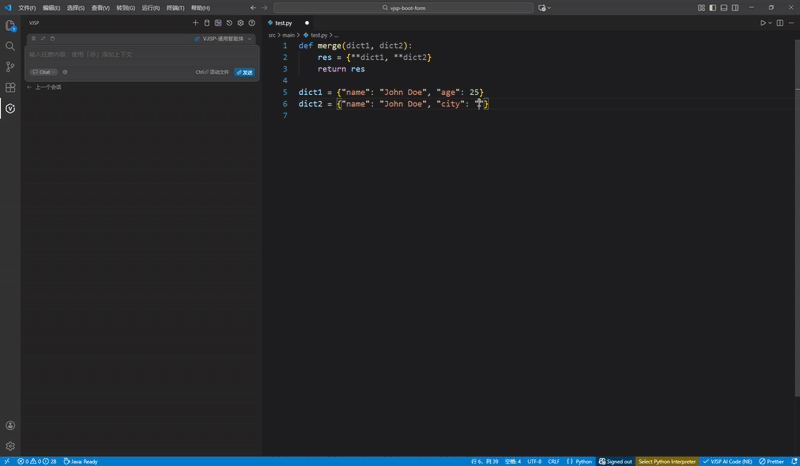
Task: Open the Source Control view
Action: [10, 67]
